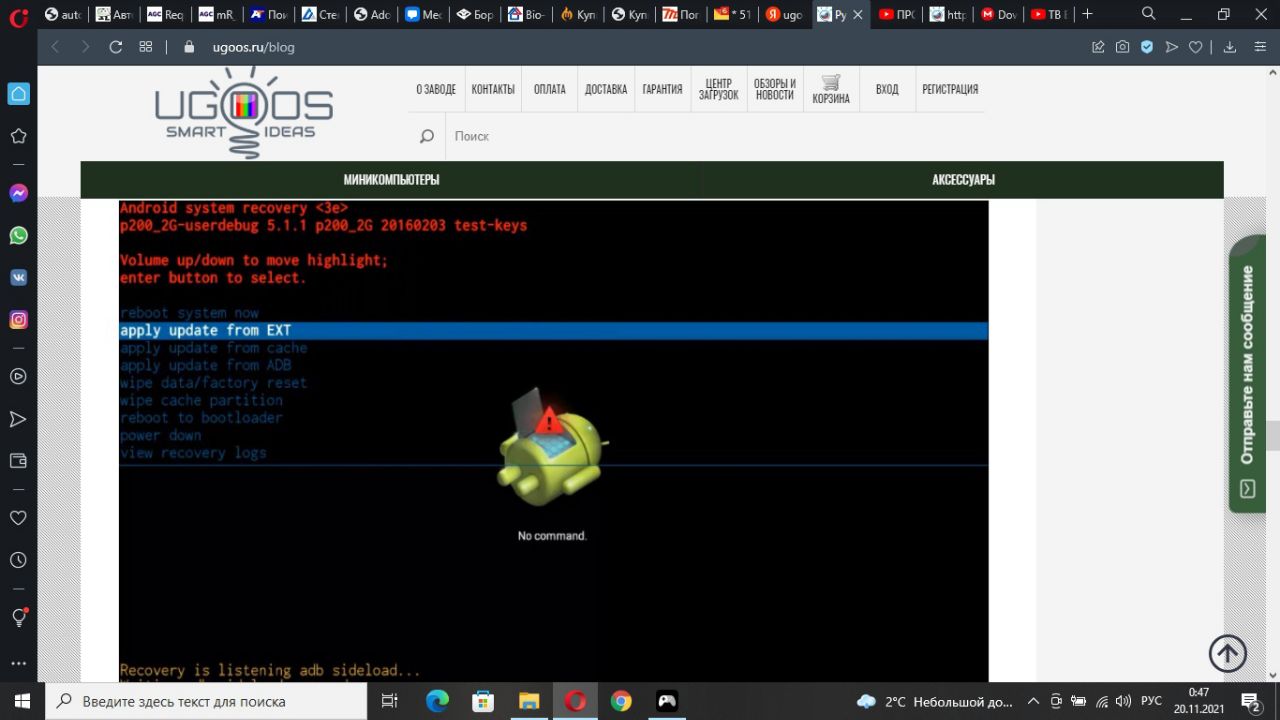Open WhatsApp in the sidebar

[18, 235]
